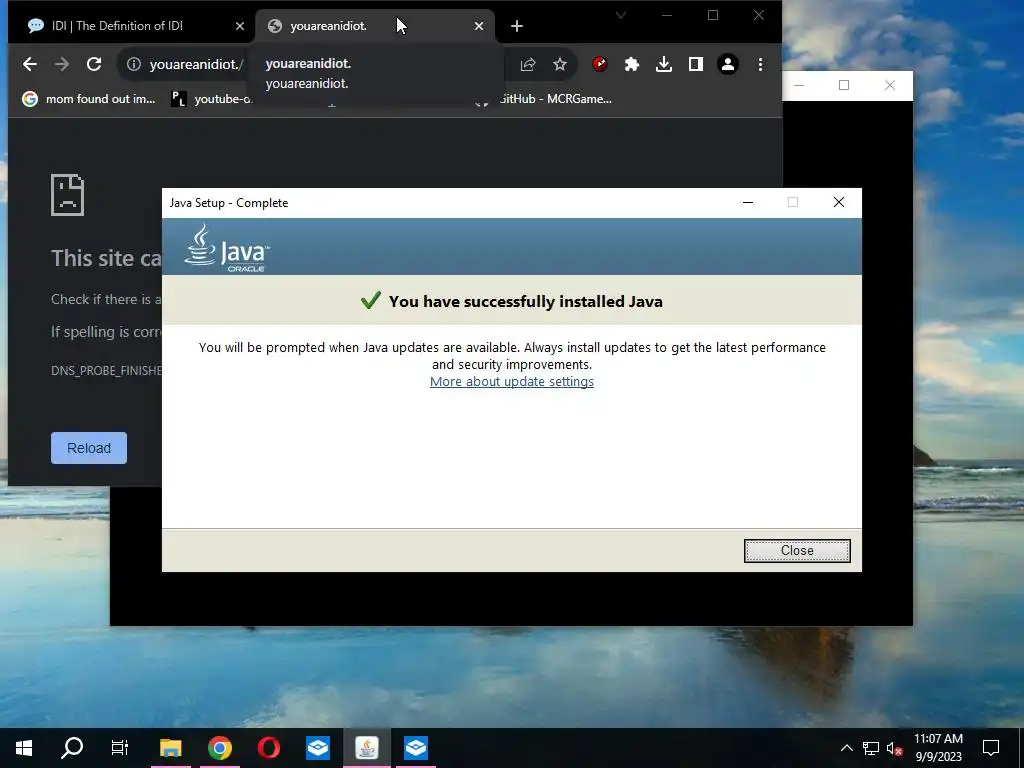This screenshot has height=768, width=1024.
Task: Close Java Setup with title bar X
Action: coord(839,202)
